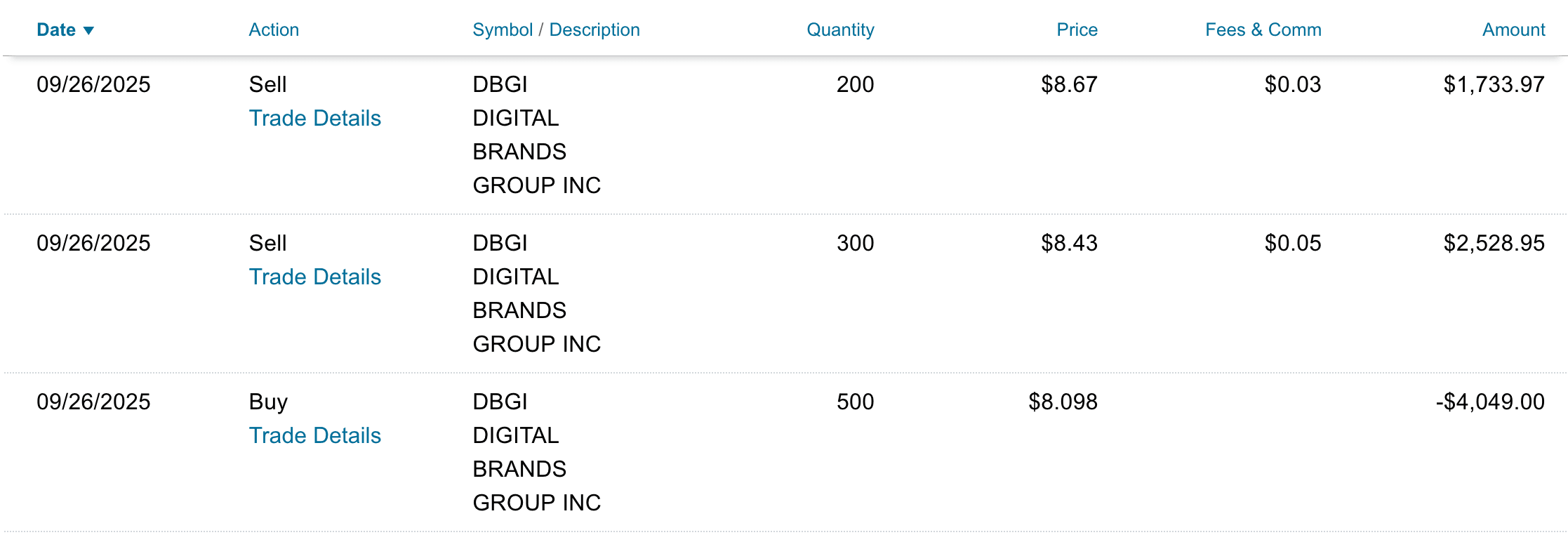Sort by the Action column header

point(274,30)
